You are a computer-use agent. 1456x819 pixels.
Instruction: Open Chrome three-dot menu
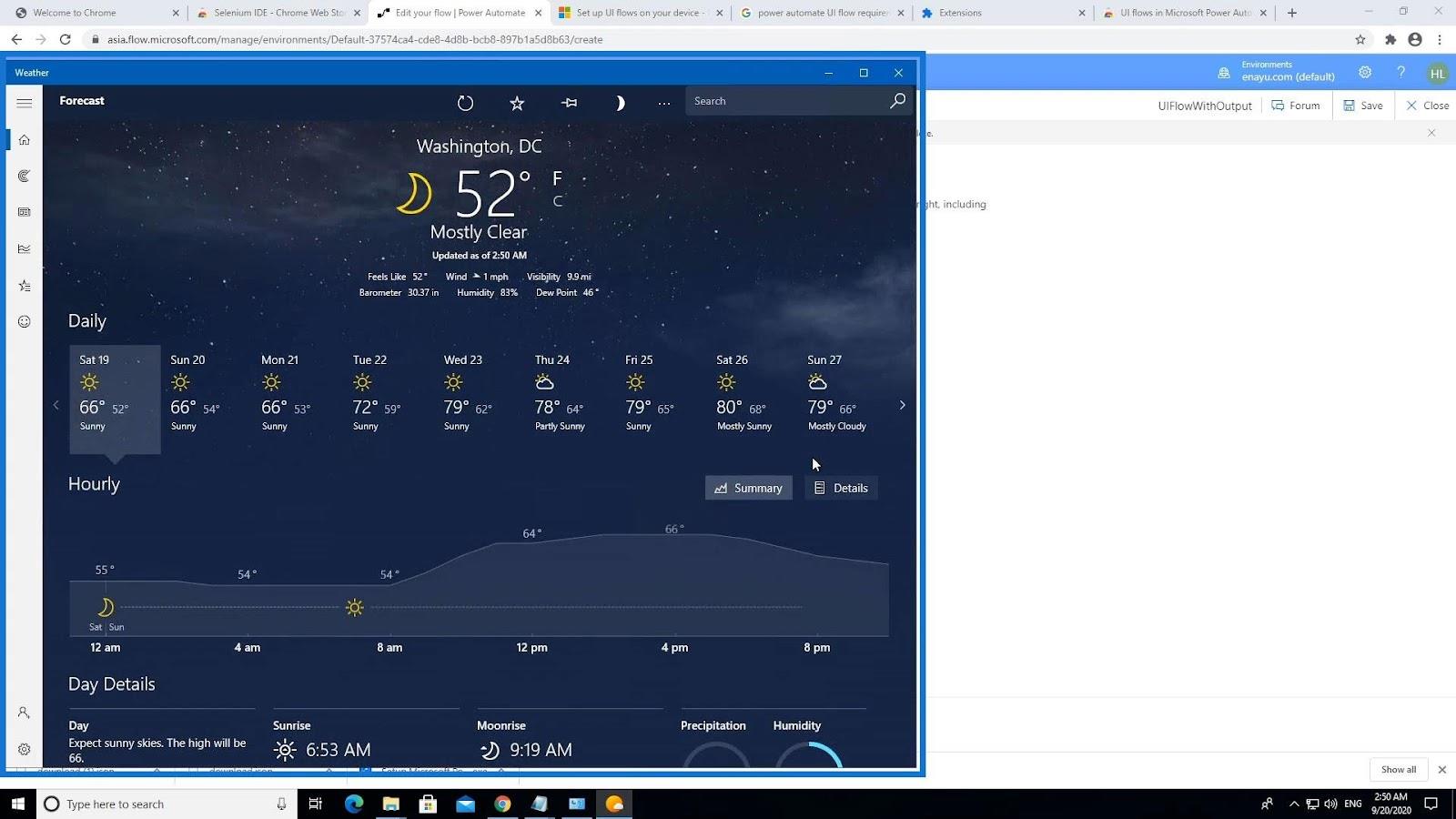coord(1439,39)
